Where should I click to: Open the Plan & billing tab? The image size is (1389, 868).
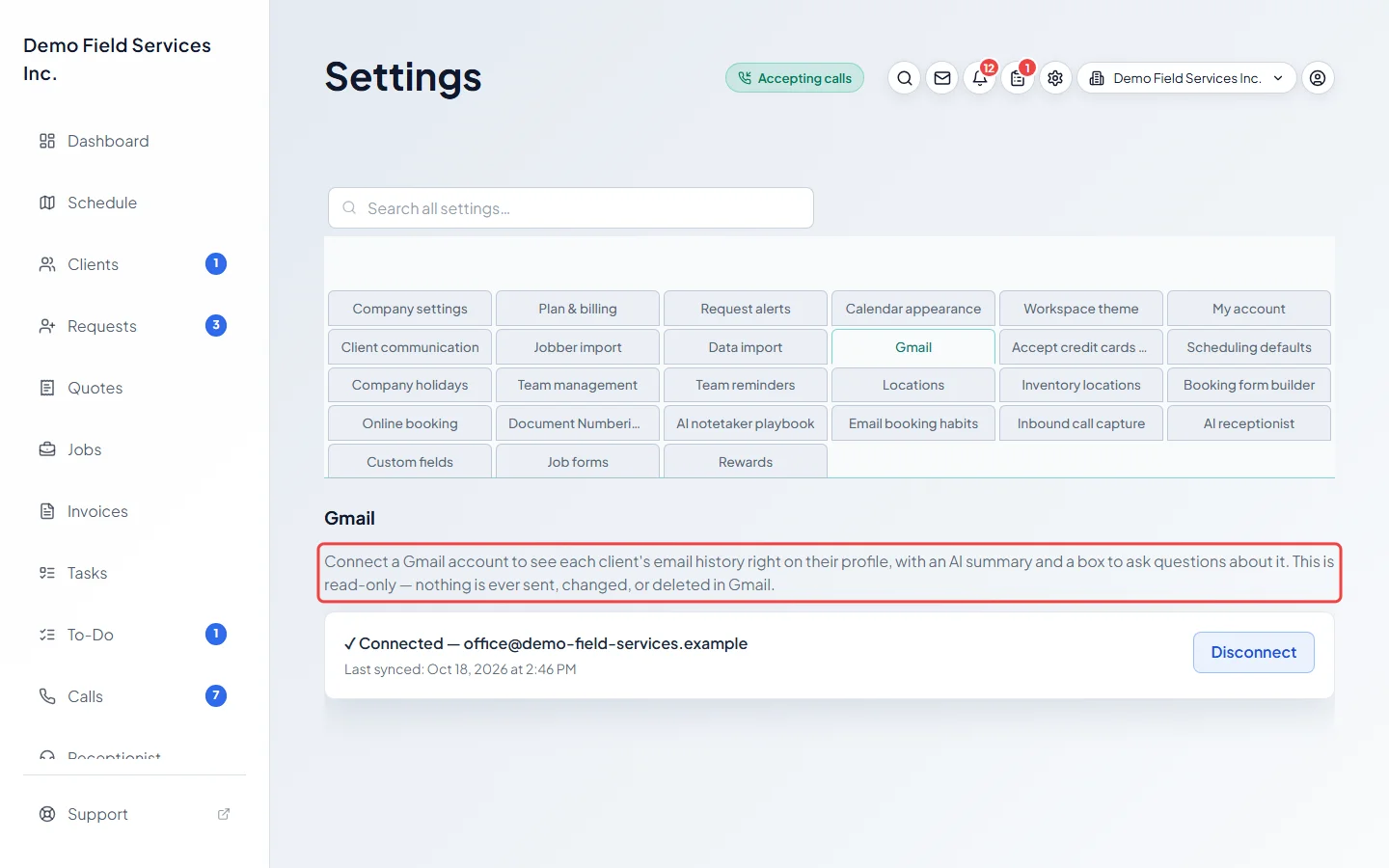pos(578,309)
